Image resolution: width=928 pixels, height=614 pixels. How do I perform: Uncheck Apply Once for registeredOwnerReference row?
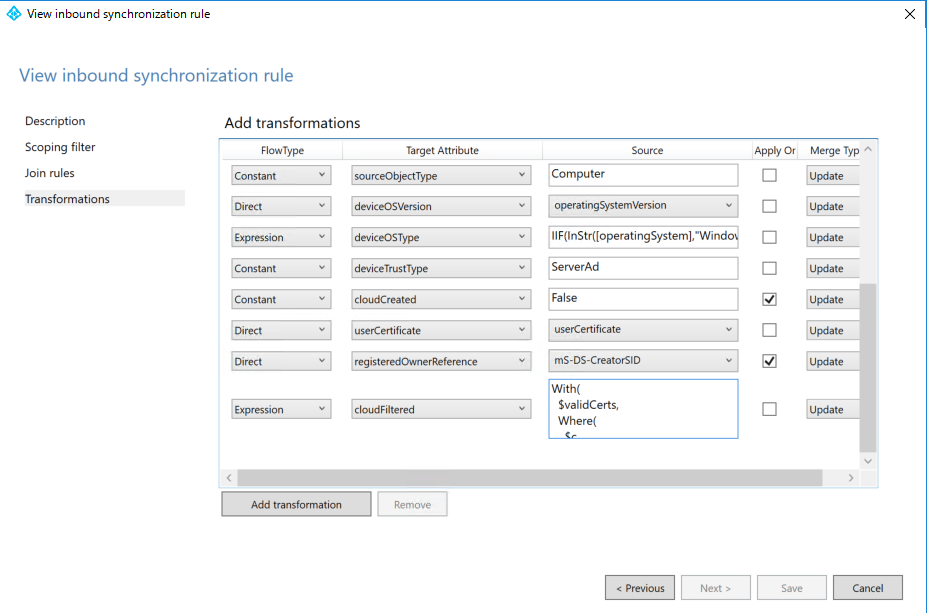pyautogui.click(x=769, y=361)
